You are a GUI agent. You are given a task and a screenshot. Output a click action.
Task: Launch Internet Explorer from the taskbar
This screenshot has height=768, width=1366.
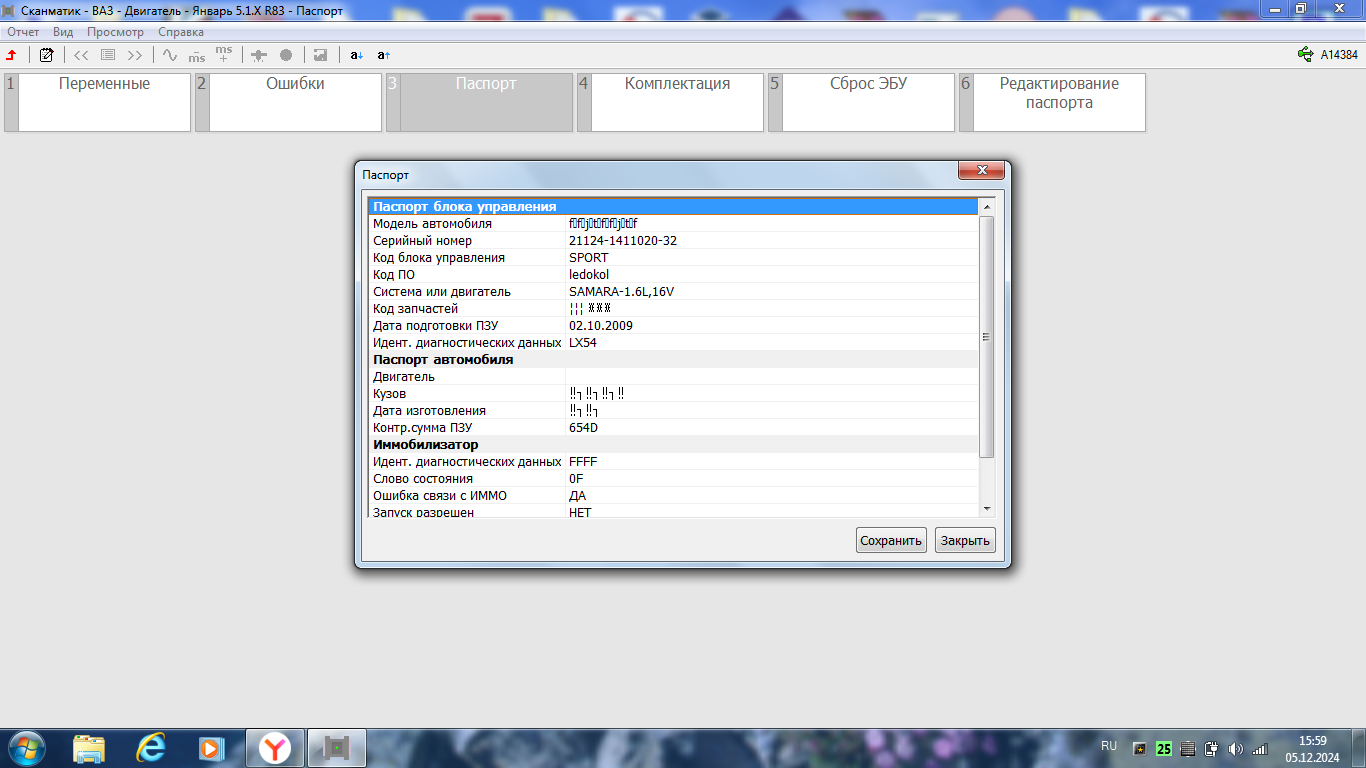tap(151, 747)
